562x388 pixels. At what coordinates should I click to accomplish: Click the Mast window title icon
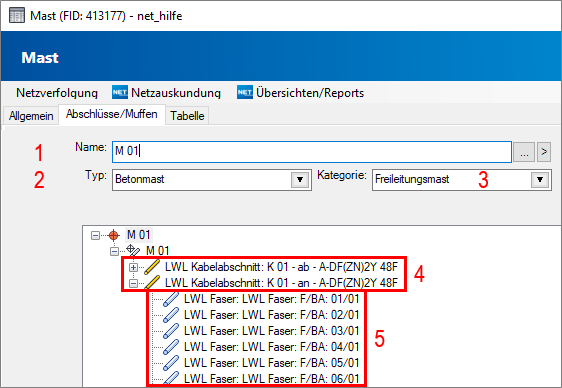(17, 15)
